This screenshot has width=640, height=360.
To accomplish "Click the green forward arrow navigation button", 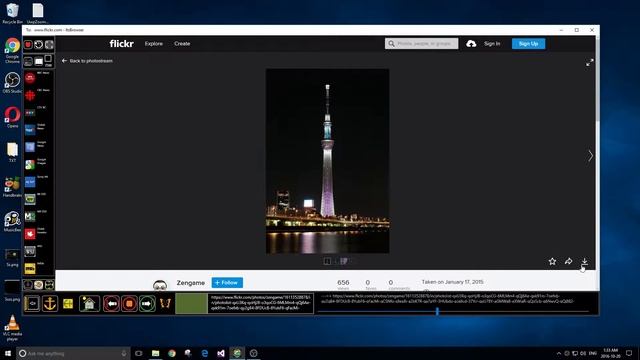I will point(147,304).
